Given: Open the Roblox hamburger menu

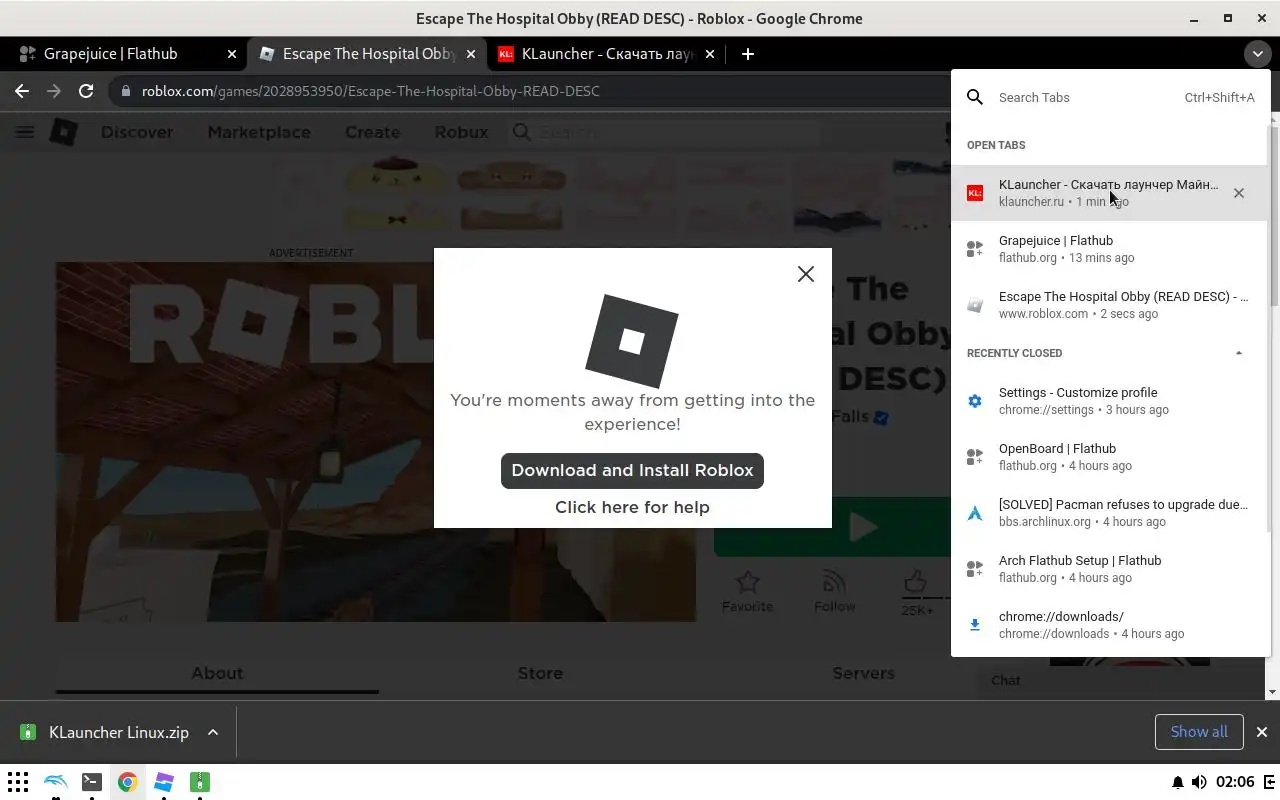Looking at the screenshot, I should point(25,132).
